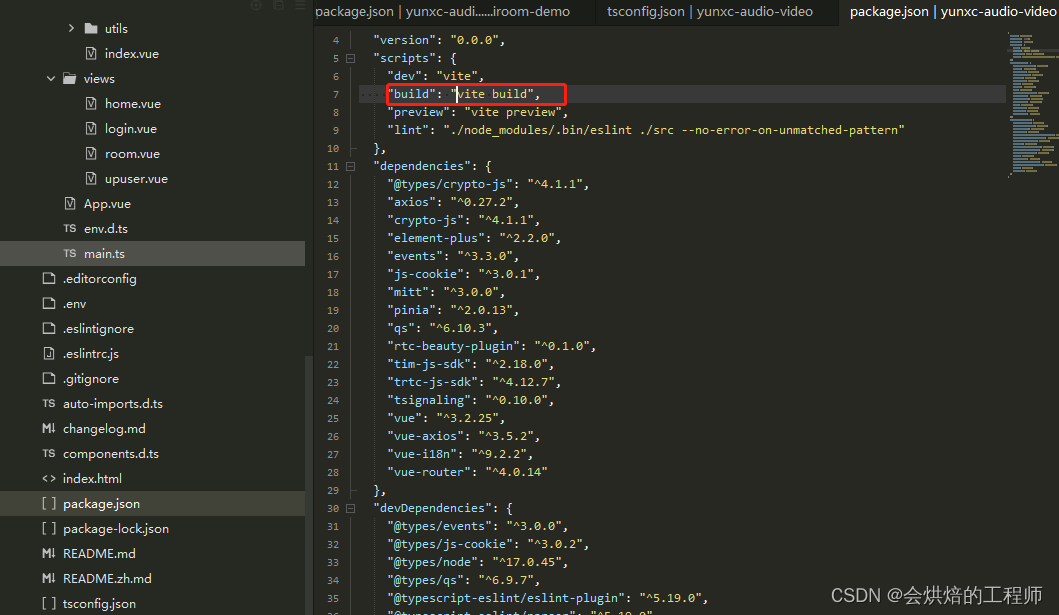
Task: Click the JSON icon beside tsconfig.json
Action: click(x=49, y=603)
